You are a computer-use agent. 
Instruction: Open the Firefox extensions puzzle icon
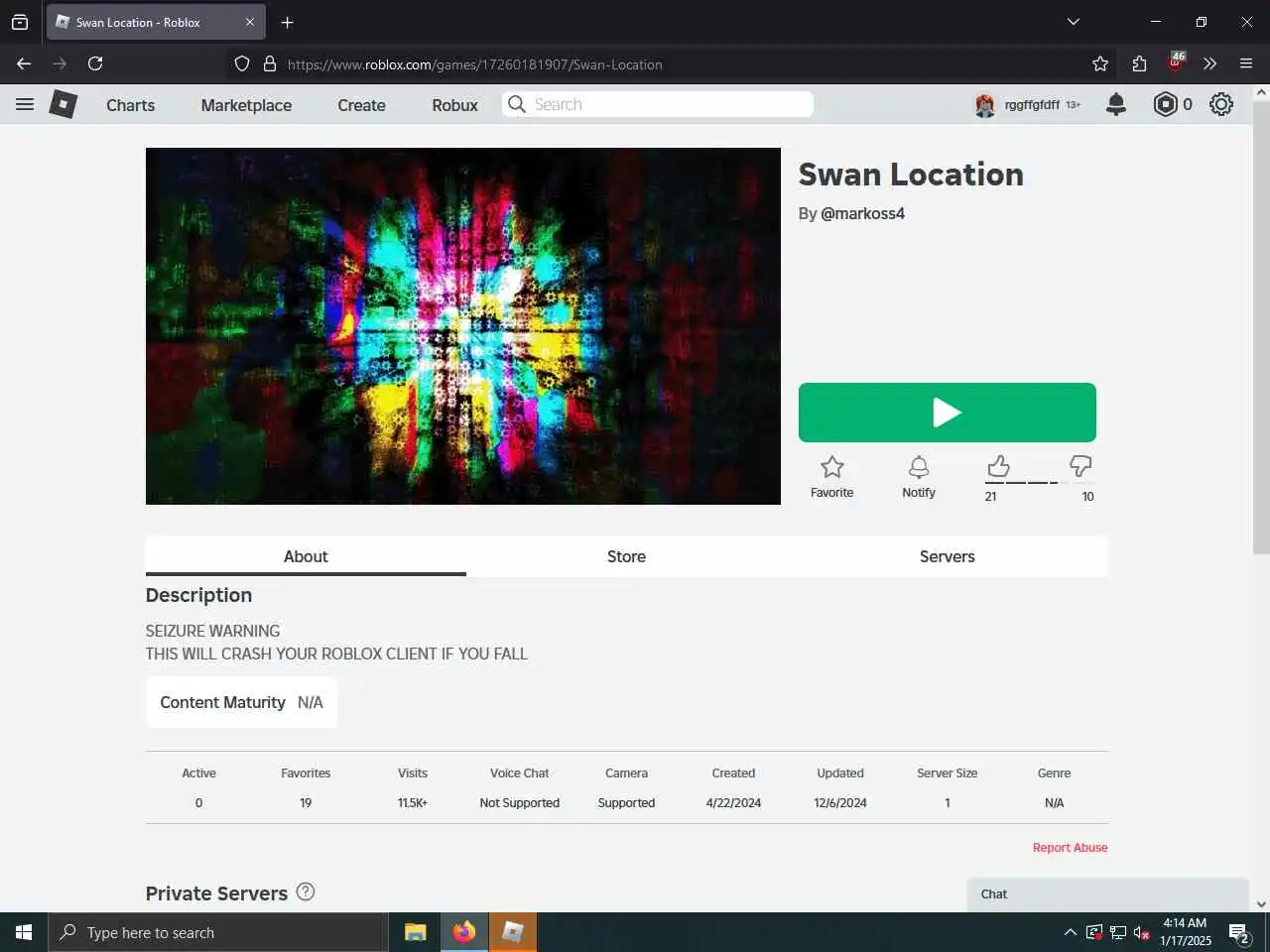(x=1139, y=63)
